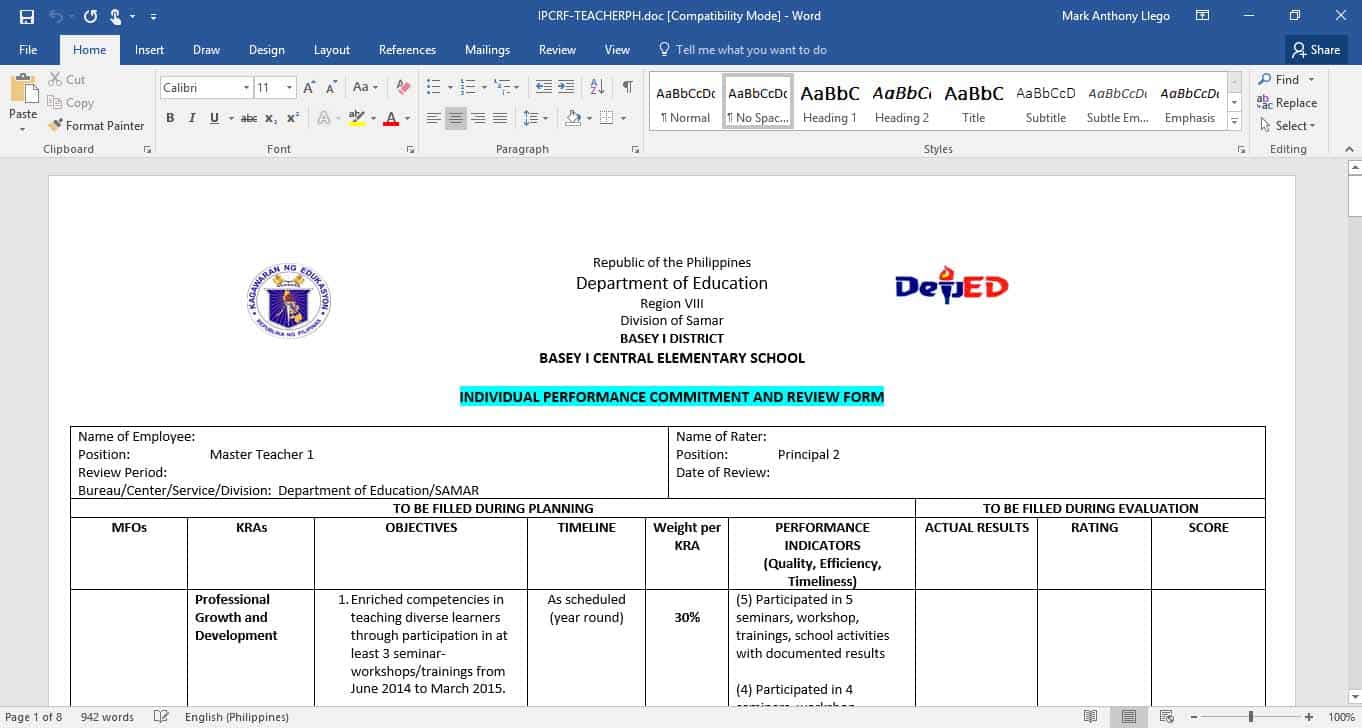Toggle the Touch/Mouse mode button
The height and width of the screenshot is (728, 1362).
(x=118, y=16)
